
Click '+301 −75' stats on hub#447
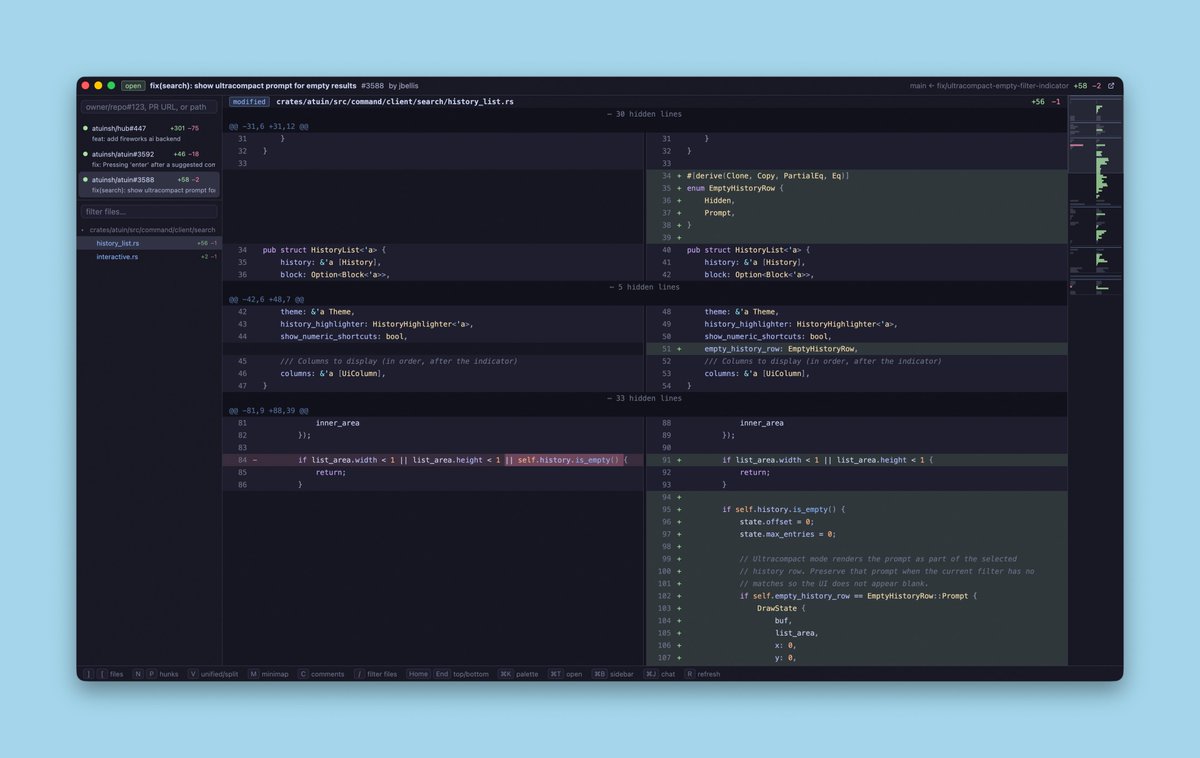pos(184,128)
